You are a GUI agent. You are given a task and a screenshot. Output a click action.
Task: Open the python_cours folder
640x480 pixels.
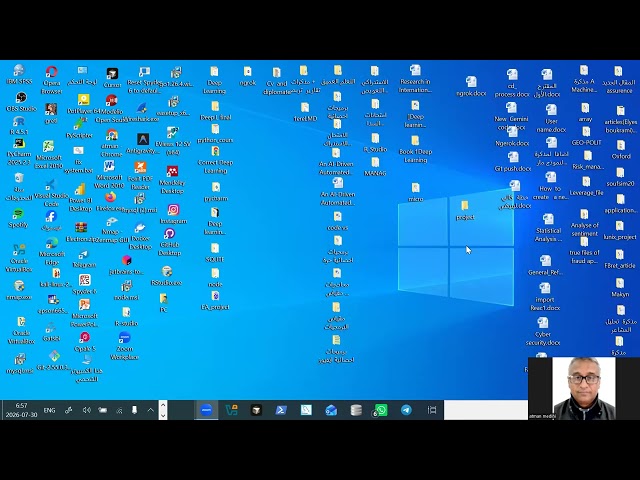(x=215, y=134)
